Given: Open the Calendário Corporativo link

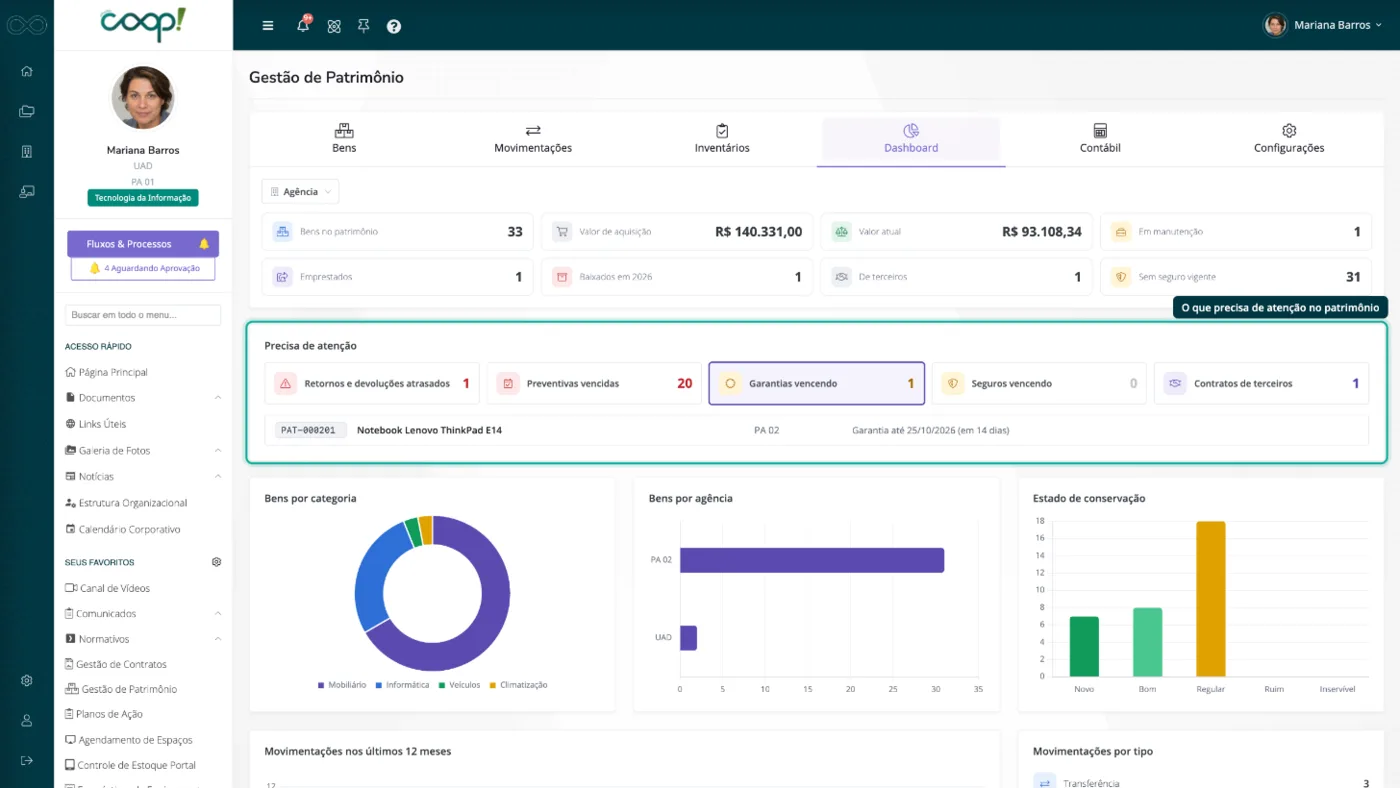Looking at the screenshot, I should coord(122,530).
